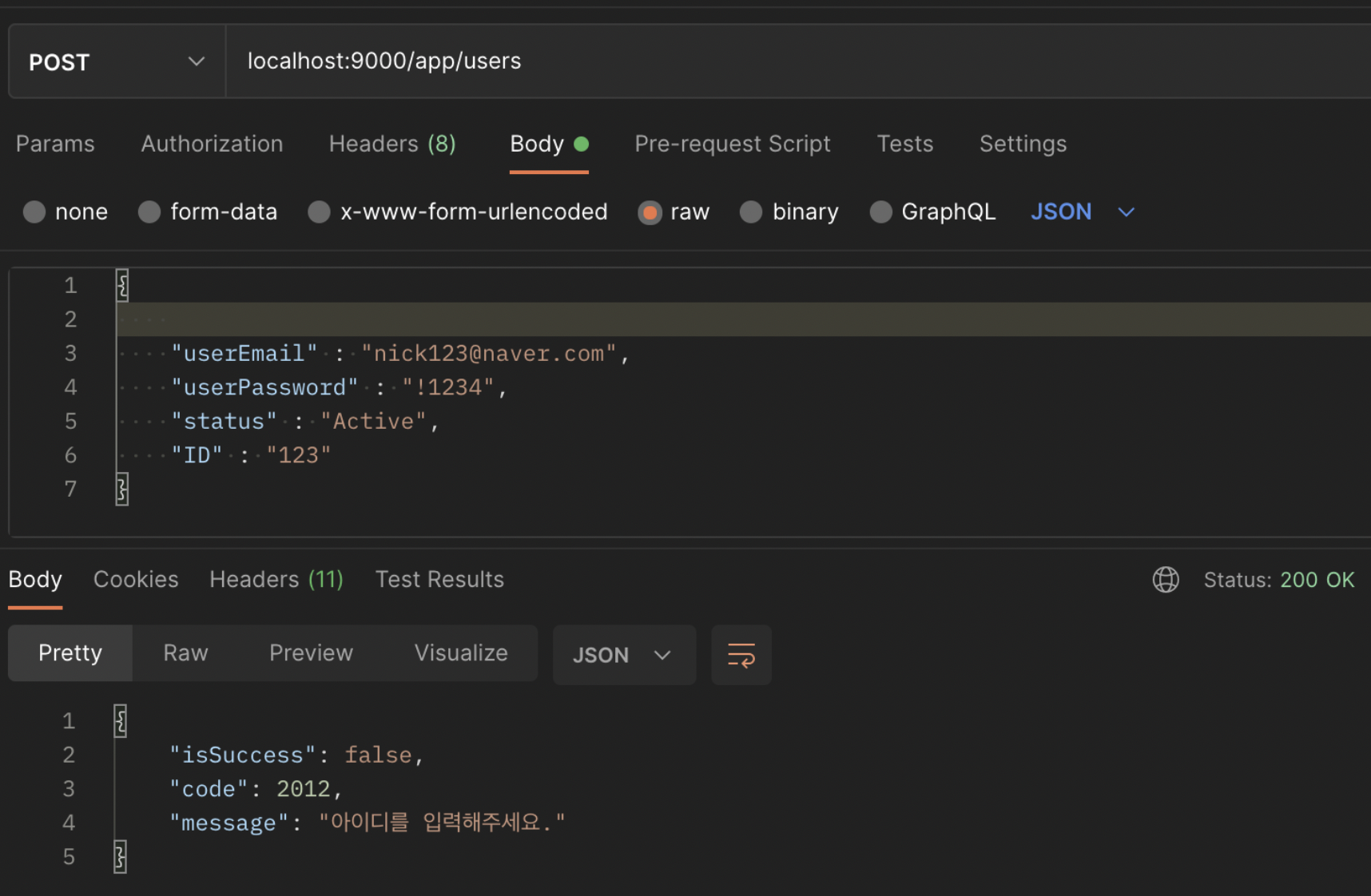
Task: Select the form-data radio option
Action: pos(149,212)
